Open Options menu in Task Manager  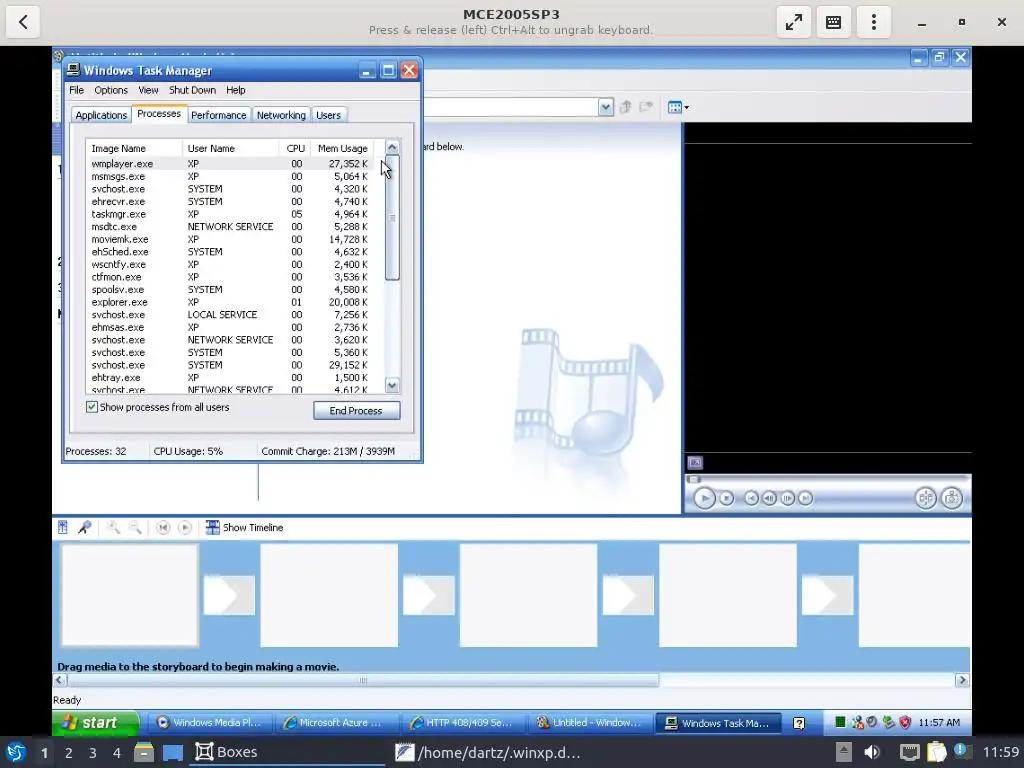pos(111,90)
